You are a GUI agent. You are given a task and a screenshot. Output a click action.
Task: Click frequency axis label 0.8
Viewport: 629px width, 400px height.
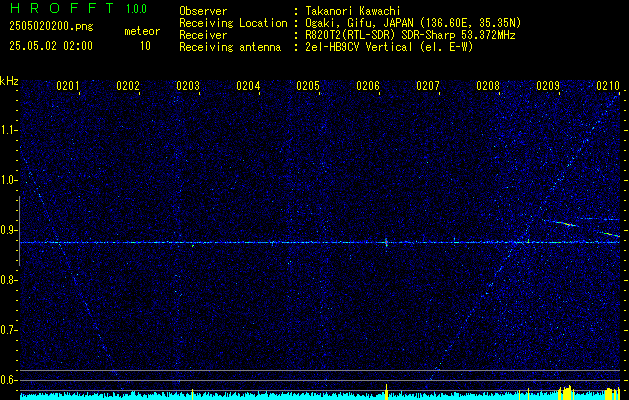[7, 280]
